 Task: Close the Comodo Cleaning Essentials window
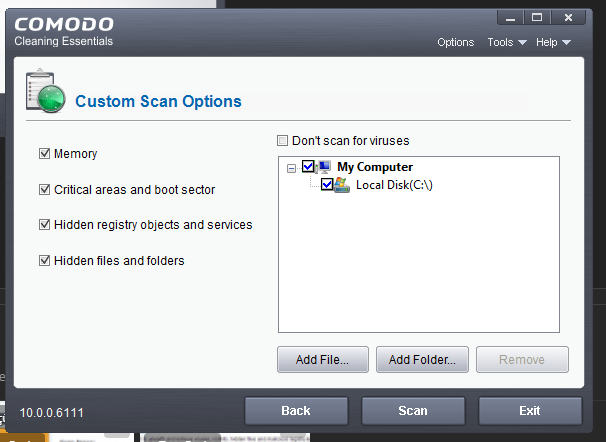tap(569, 17)
